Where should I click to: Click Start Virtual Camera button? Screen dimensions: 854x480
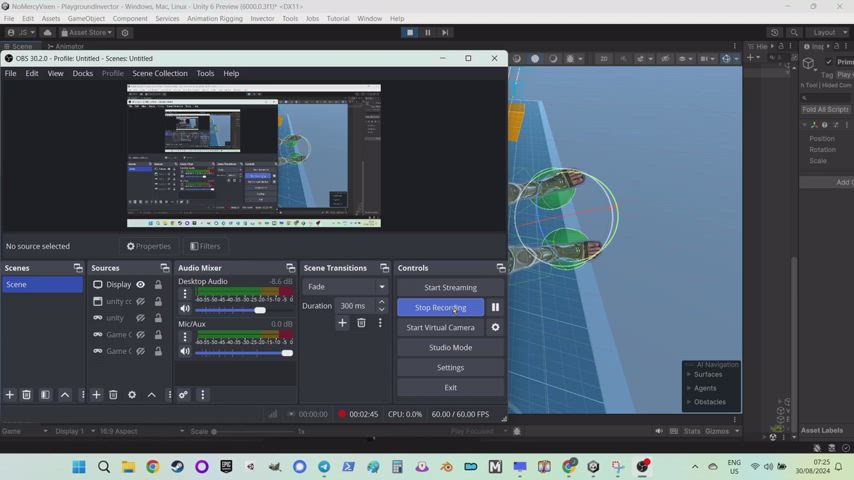pos(441,327)
